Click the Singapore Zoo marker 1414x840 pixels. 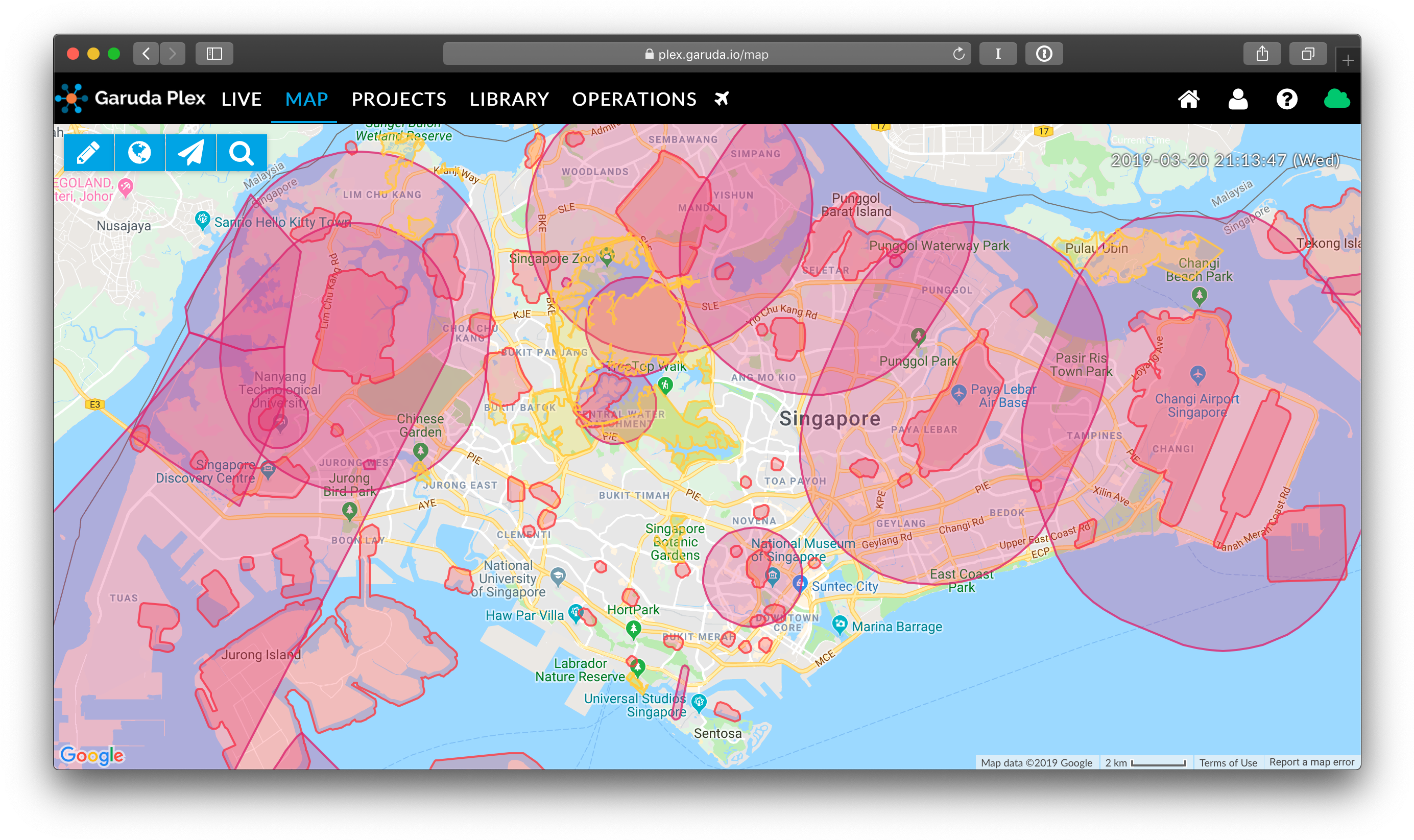pos(607,256)
